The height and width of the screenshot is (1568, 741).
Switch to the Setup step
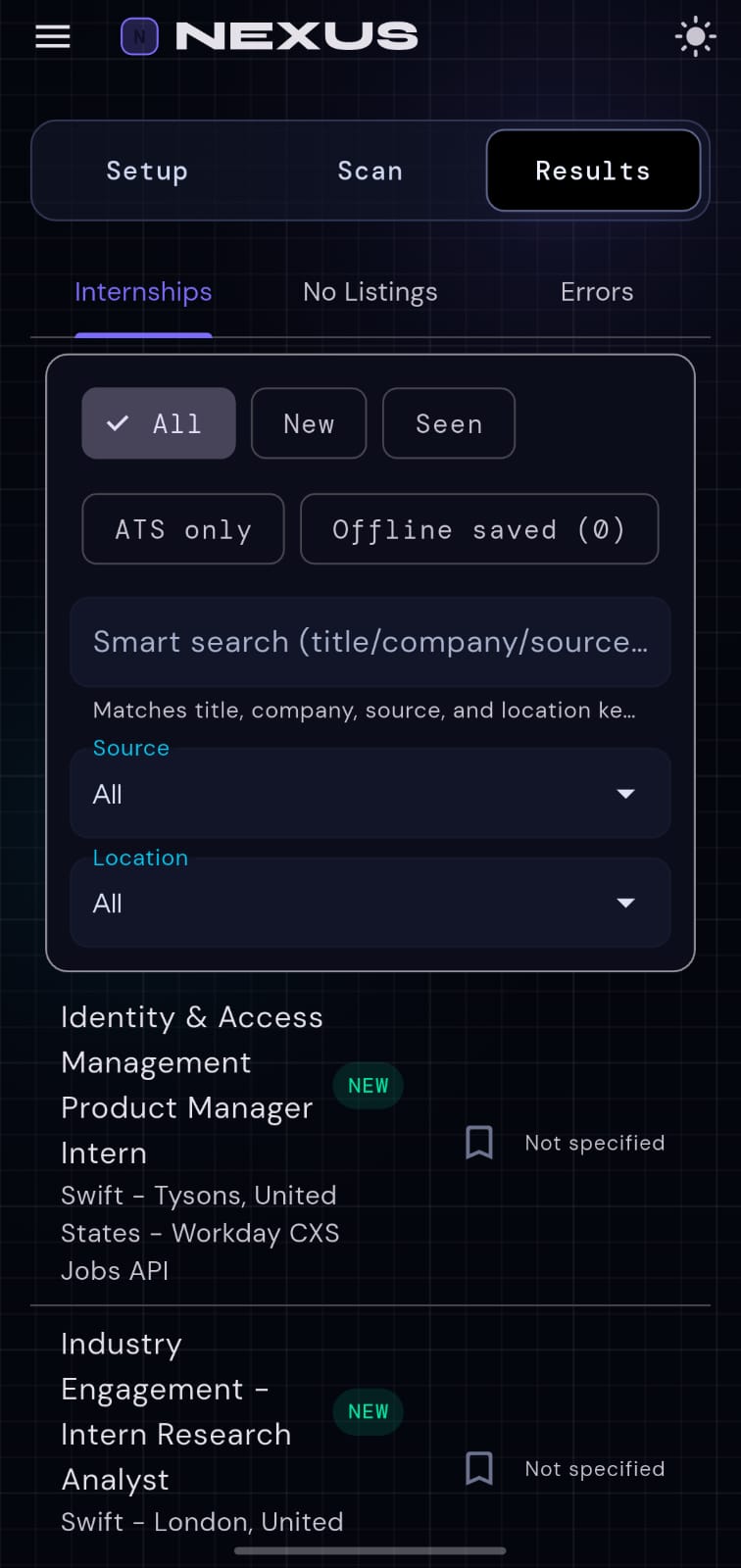point(147,171)
